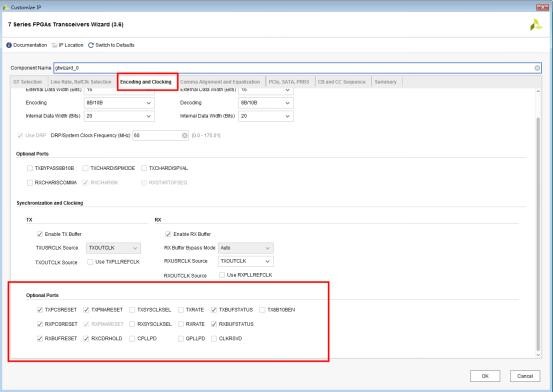
Task: Uncheck the TXPCSRESET port
Action: pos(40,310)
